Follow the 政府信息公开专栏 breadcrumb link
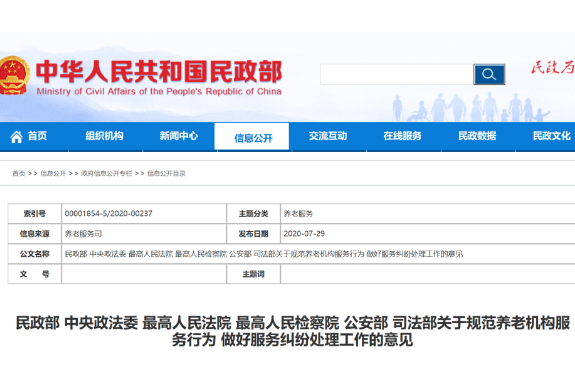 [106, 173]
